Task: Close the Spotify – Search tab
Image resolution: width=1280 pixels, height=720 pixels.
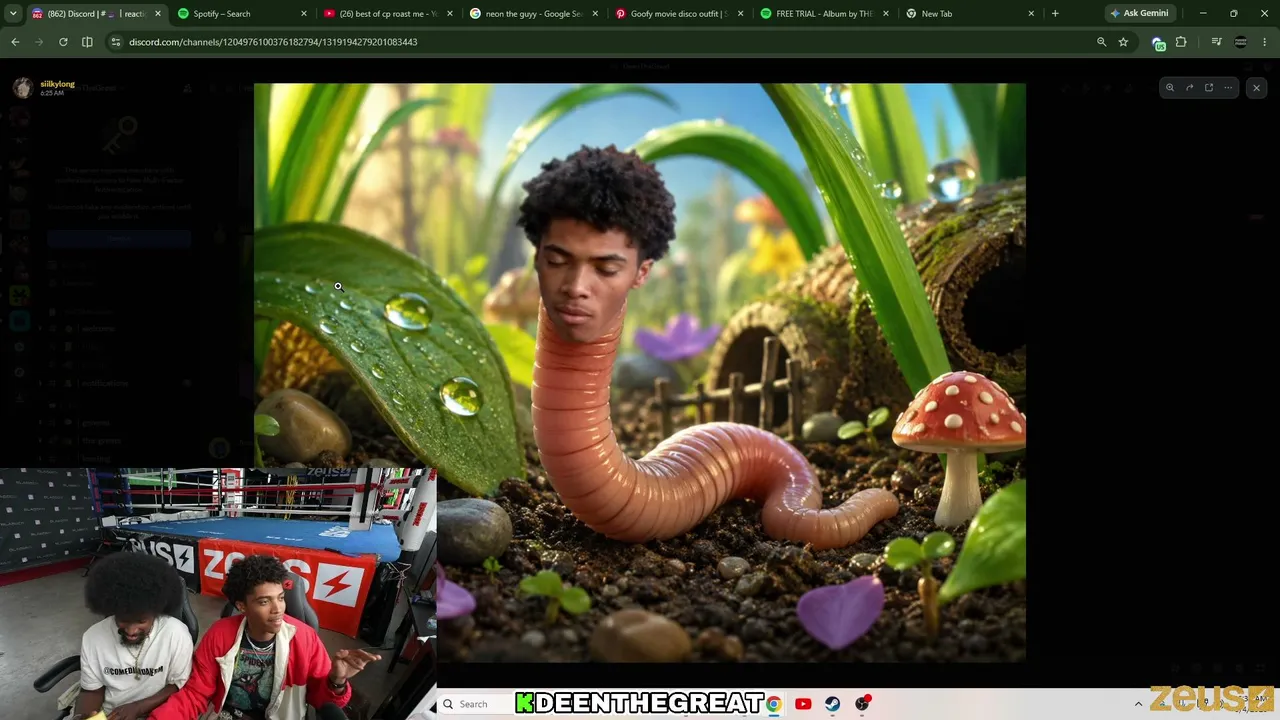Action: 304,14
